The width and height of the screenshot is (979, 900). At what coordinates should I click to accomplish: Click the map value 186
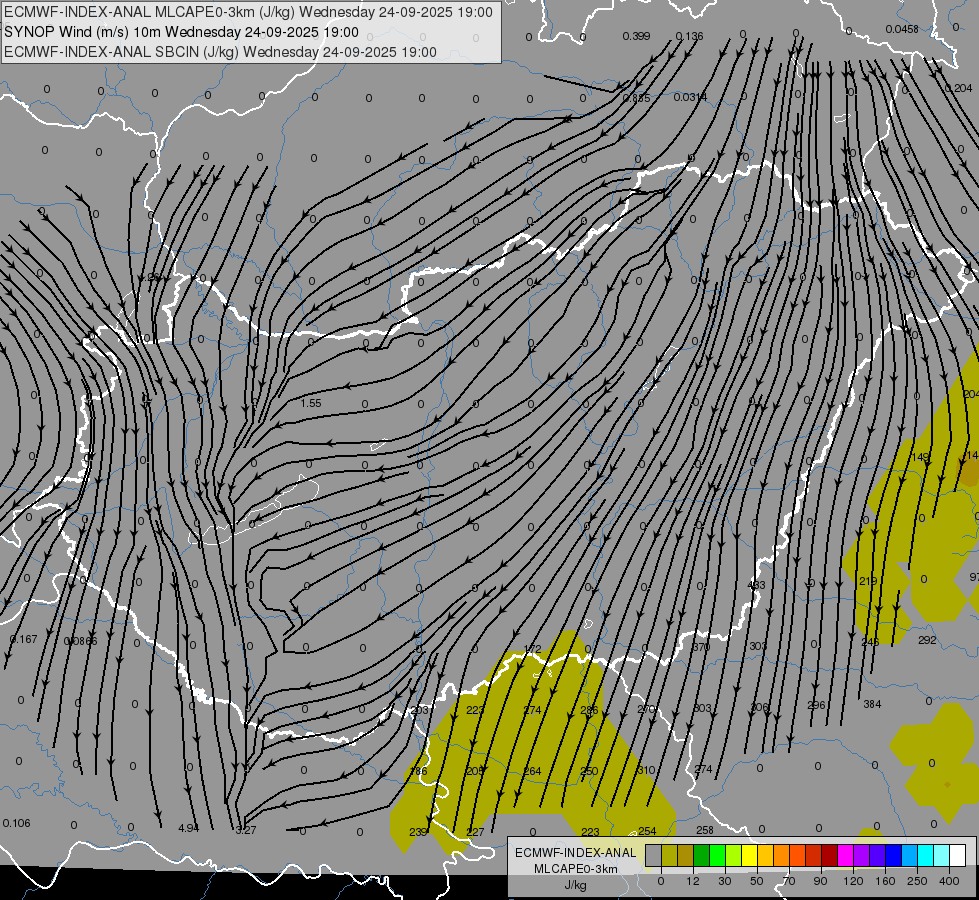pyautogui.click(x=418, y=771)
